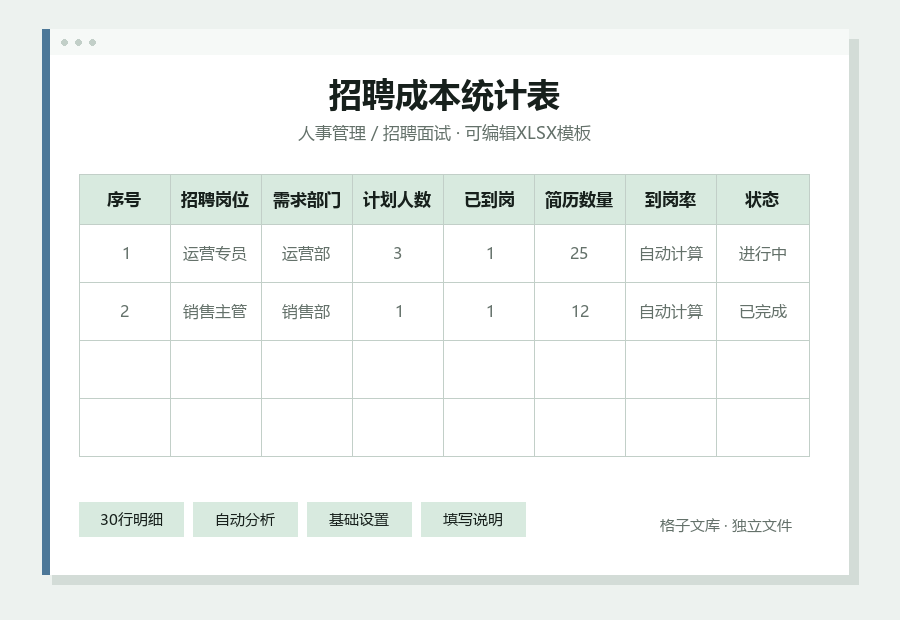This screenshot has height=620, width=900.
Task: Select serial number 1 in 运营专员 row
Action: (125, 254)
